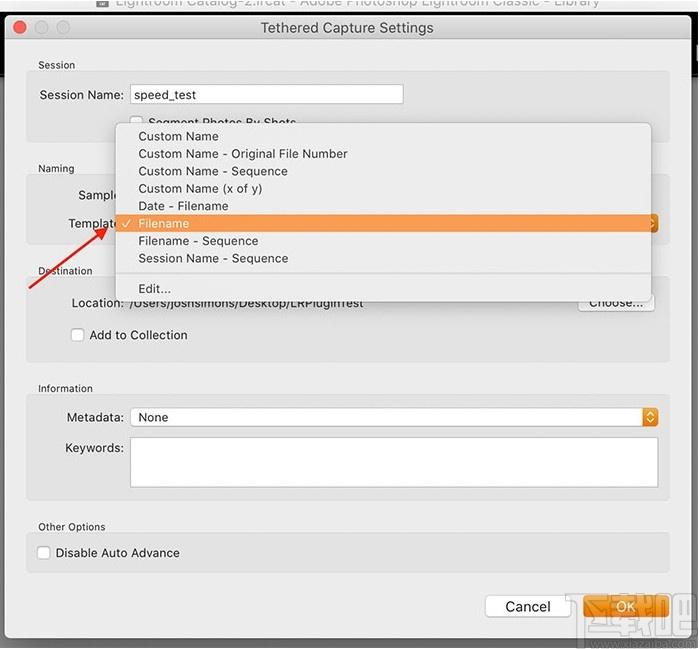The height and width of the screenshot is (649, 700).
Task: Pick 'Filename - Sequence' from list
Action: pyautogui.click(x=383, y=241)
